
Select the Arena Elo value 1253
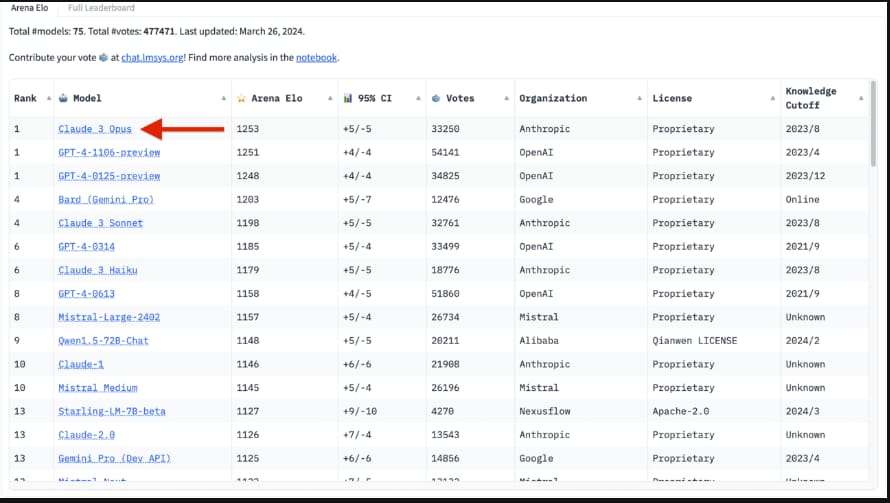247,129
